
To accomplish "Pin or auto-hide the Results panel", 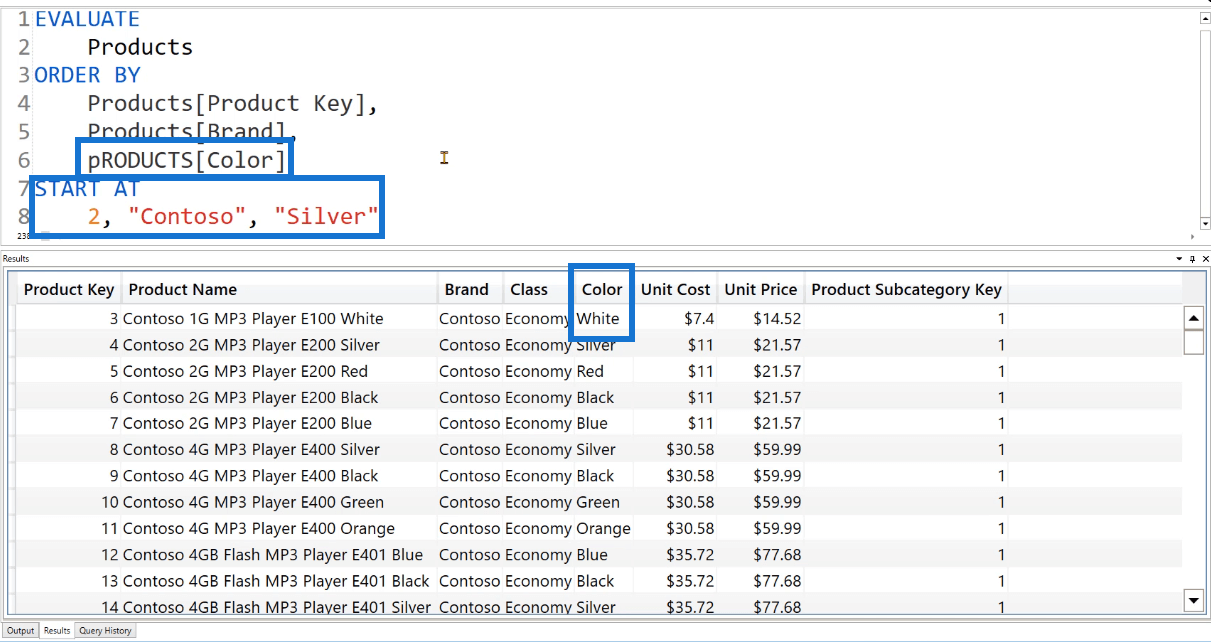I will (x=1192, y=258).
